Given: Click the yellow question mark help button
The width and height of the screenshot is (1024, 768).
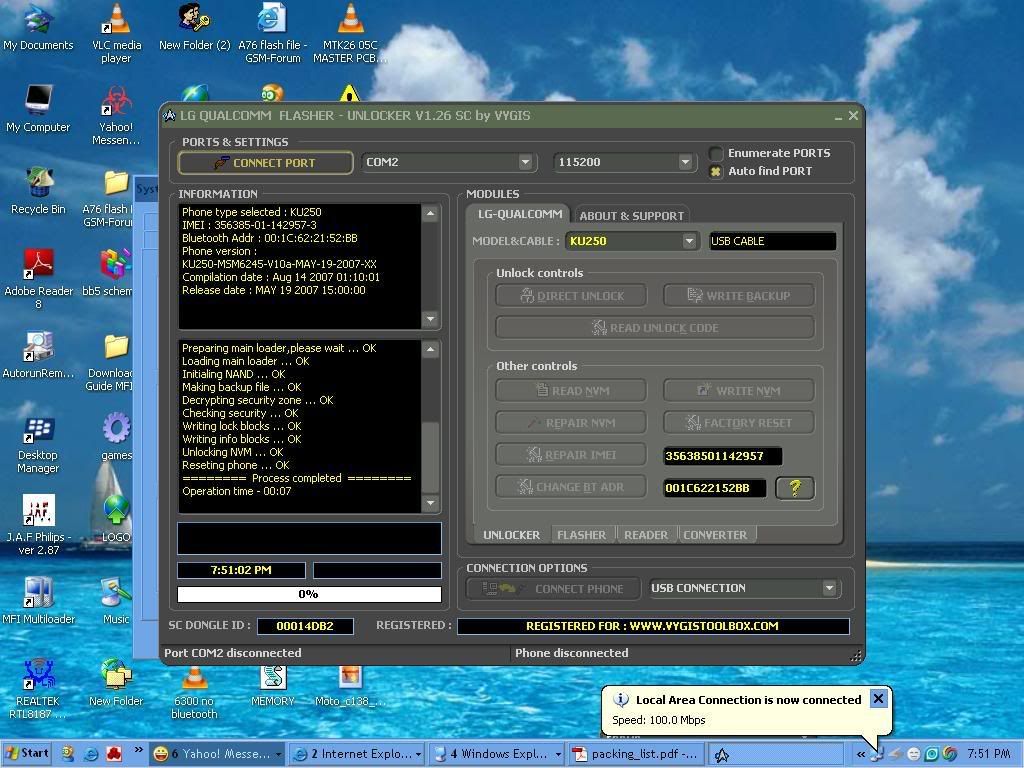Looking at the screenshot, I should [x=795, y=488].
